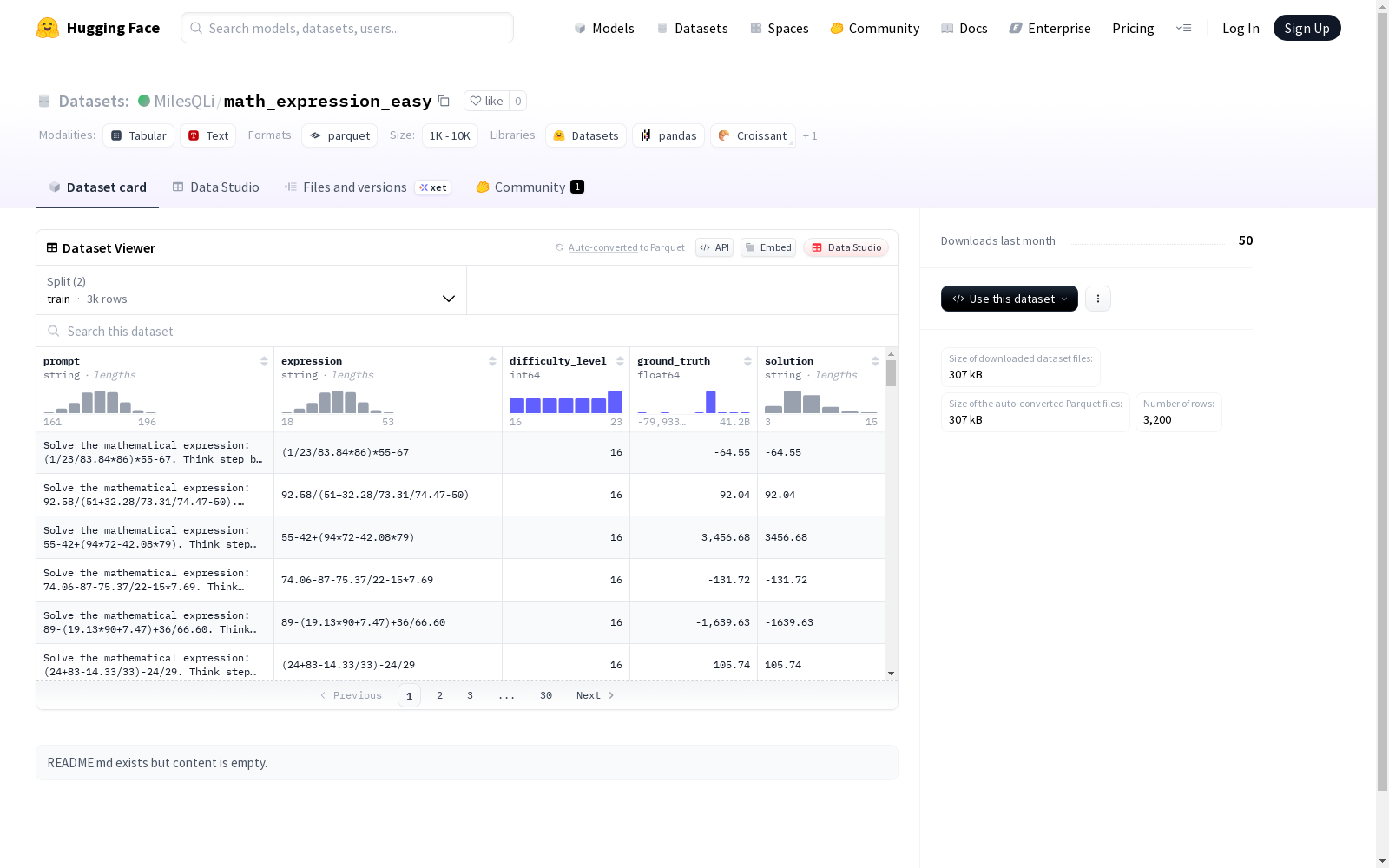Sort the expression column
The width and height of the screenshot is (1389, 868).
(492, 361)
